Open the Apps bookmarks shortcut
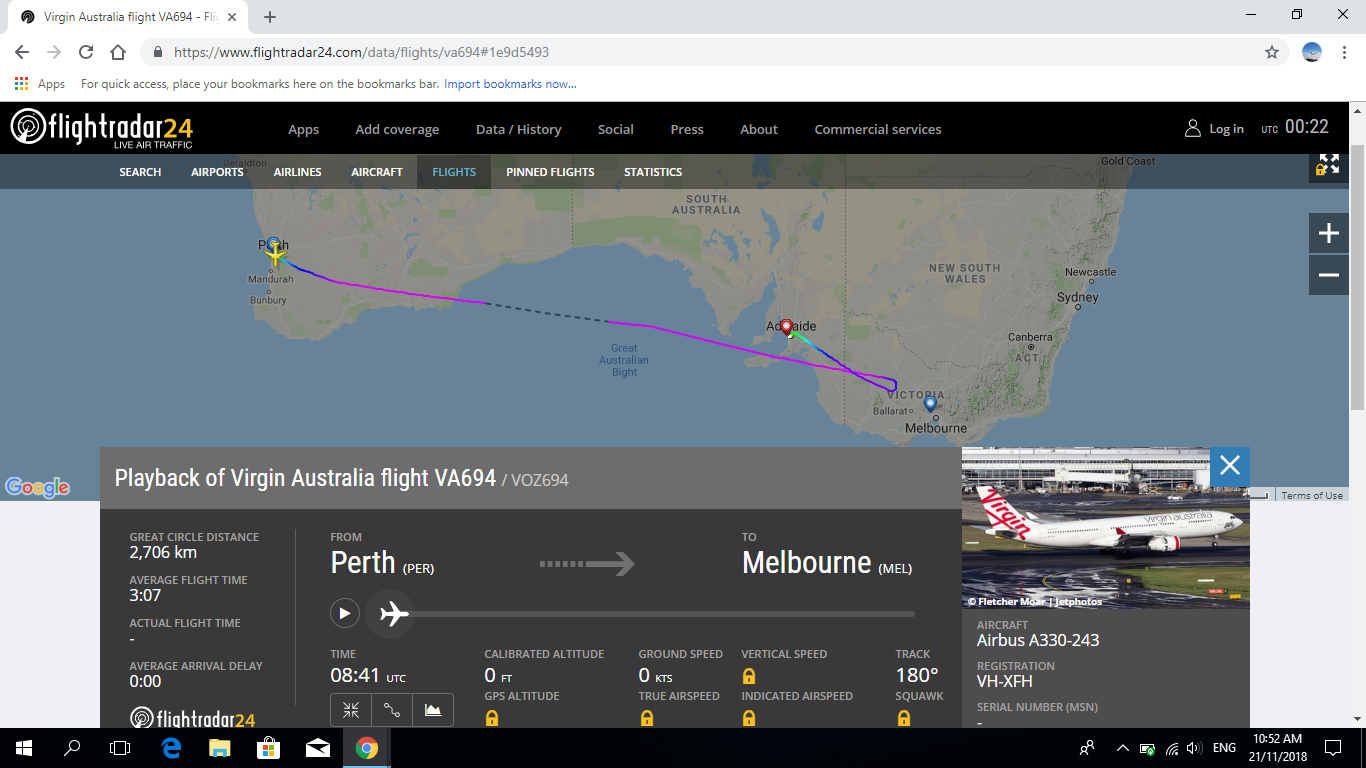This screenshot has width=1366, height=768. coord(40,84)
